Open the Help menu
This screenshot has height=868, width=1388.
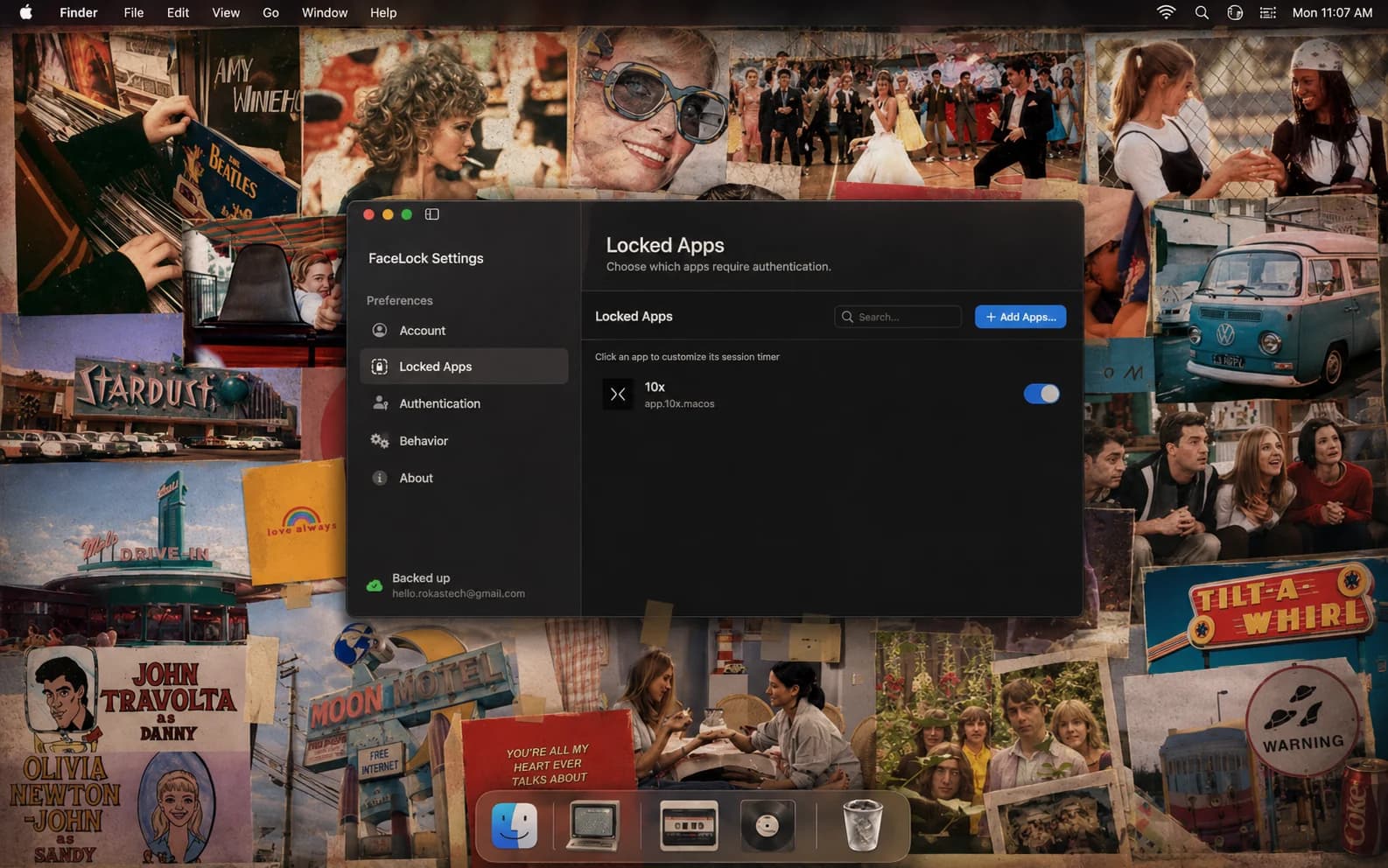point(383,12)
